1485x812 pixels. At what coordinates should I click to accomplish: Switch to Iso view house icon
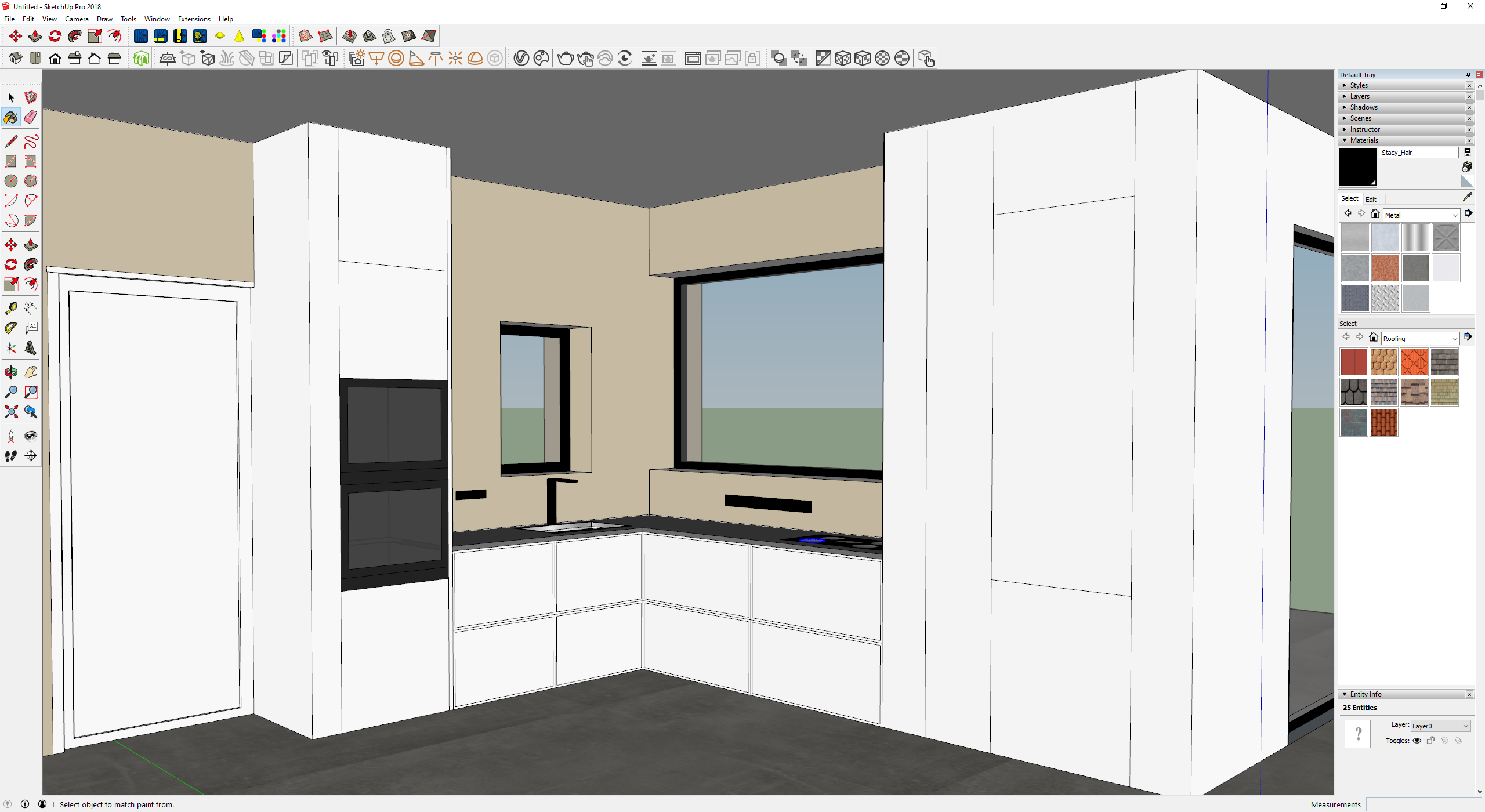point(16,58)
